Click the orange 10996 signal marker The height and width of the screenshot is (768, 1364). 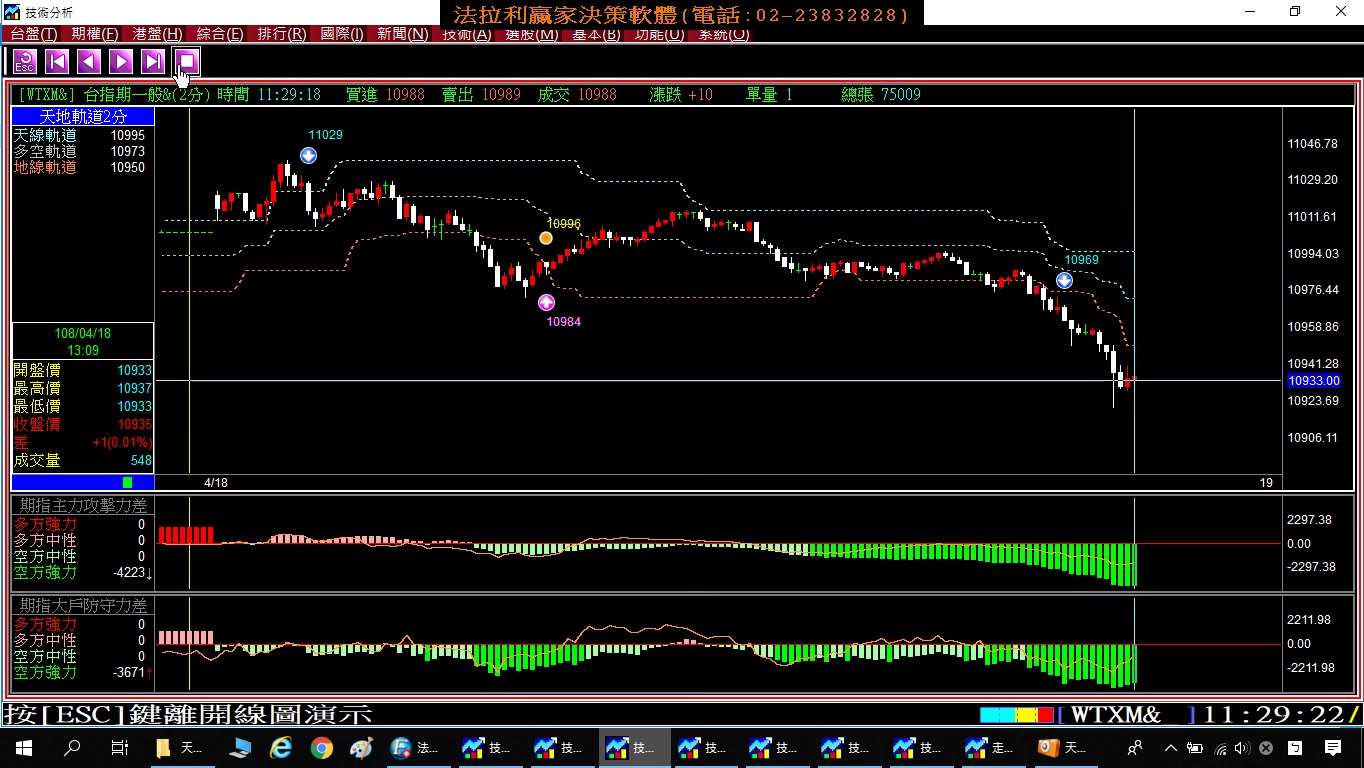pyautogui.click(x=546, y=238)
